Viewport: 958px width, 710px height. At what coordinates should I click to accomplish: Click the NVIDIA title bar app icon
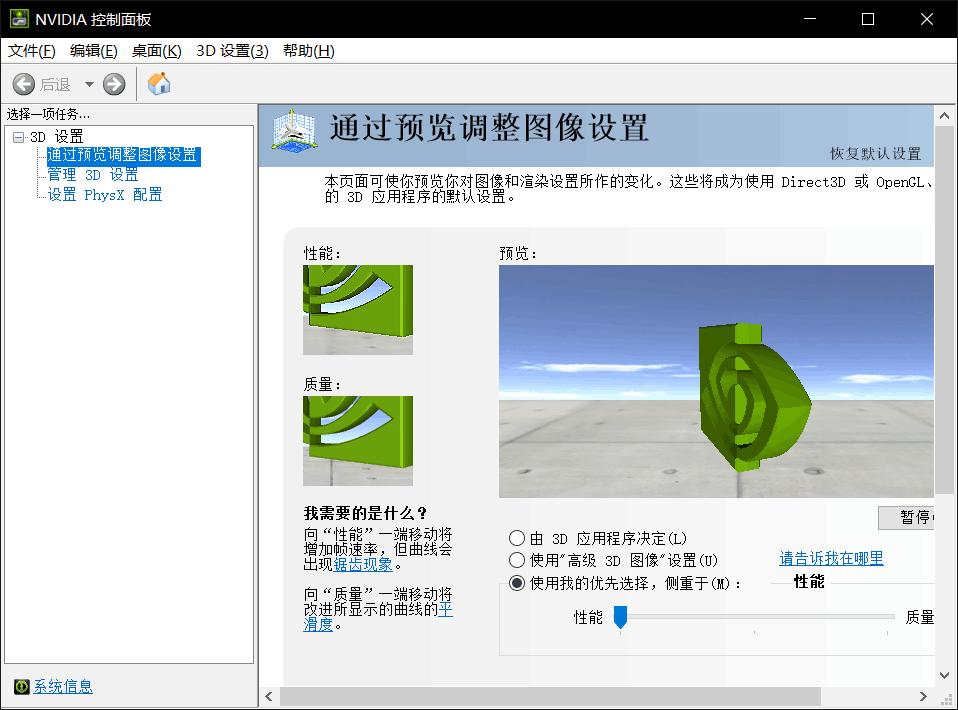point(19,19)
